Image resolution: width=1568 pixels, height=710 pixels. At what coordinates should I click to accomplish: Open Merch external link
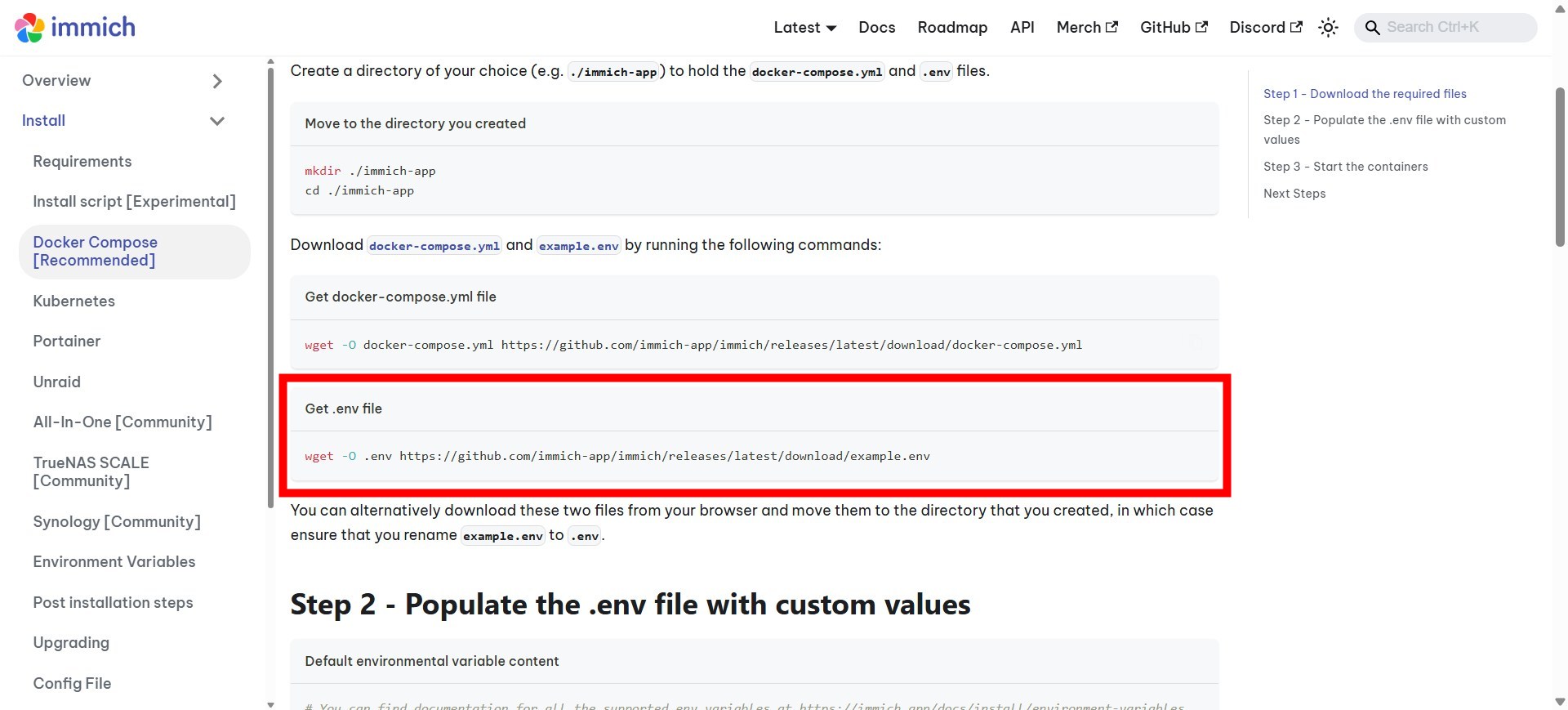click(x=1087, y=28)
